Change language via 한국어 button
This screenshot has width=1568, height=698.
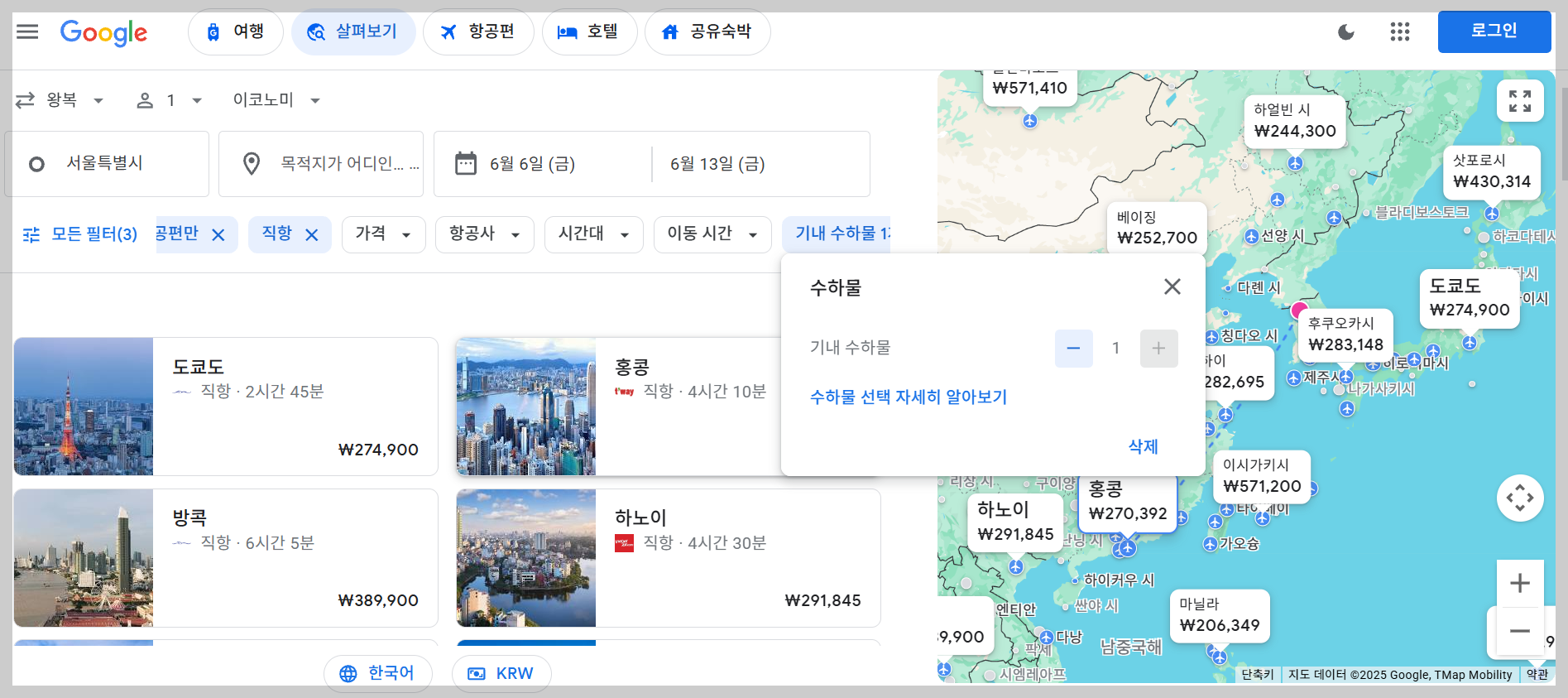[x=378, y=673]
